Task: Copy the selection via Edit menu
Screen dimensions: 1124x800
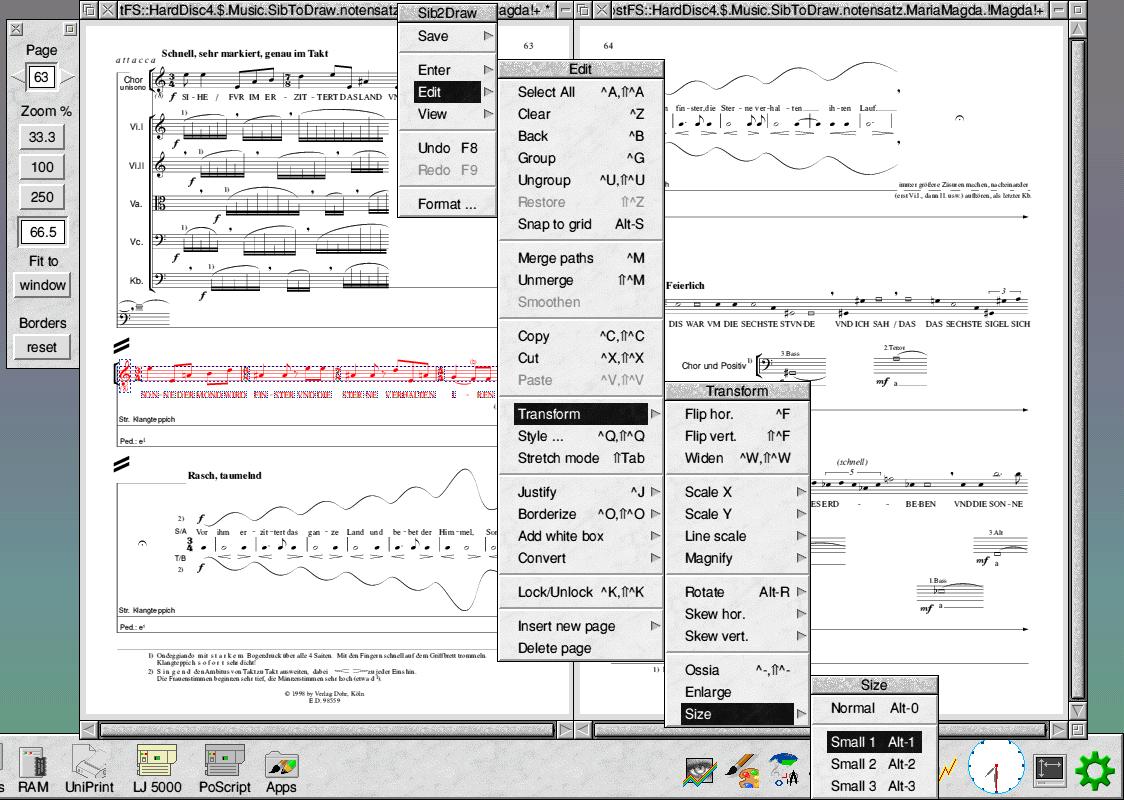Action: pos(581,336)
